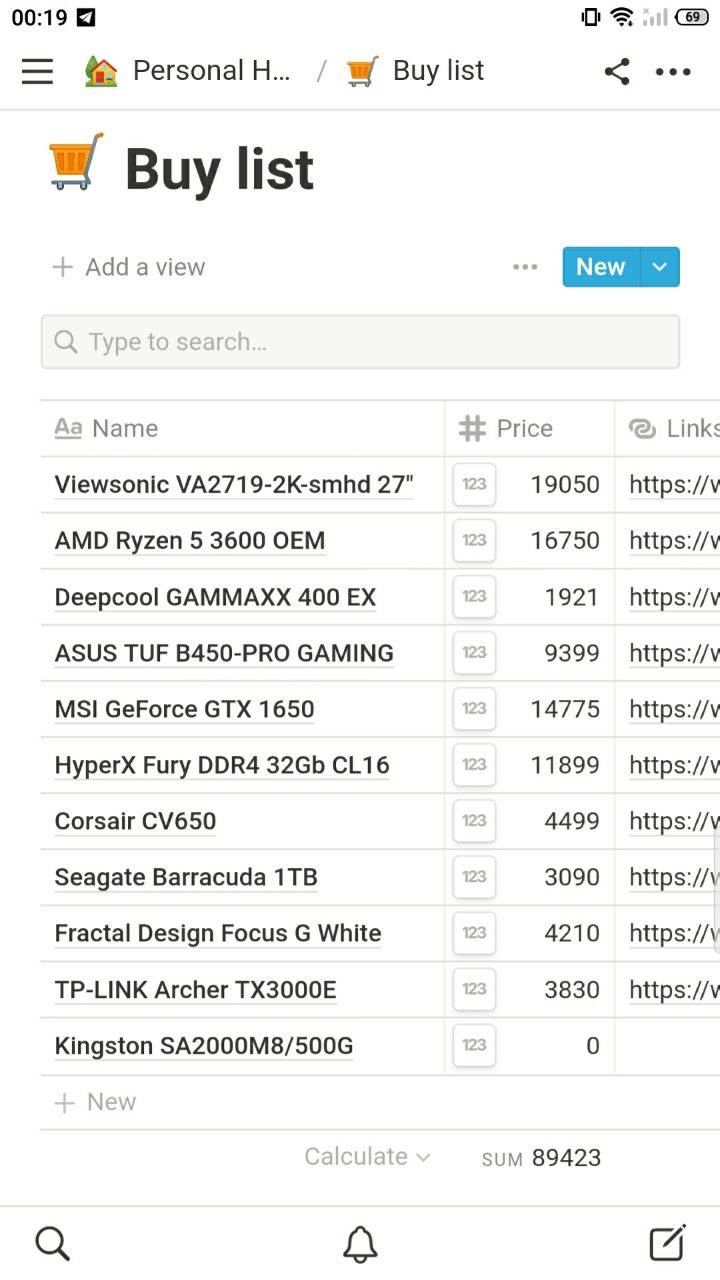
Task: Open the Name column header menu
Action: [x=243, y=429]
